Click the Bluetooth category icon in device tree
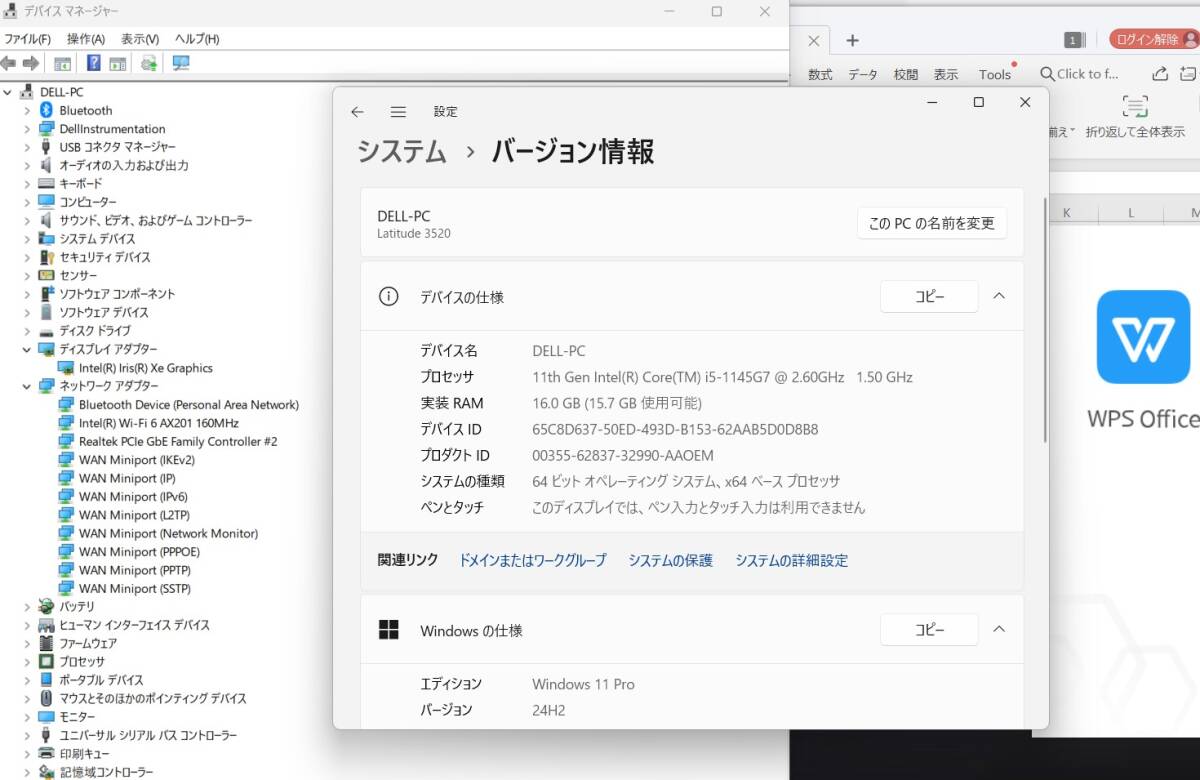Viewport: 1200px width, 780px height. click(46, 110)
